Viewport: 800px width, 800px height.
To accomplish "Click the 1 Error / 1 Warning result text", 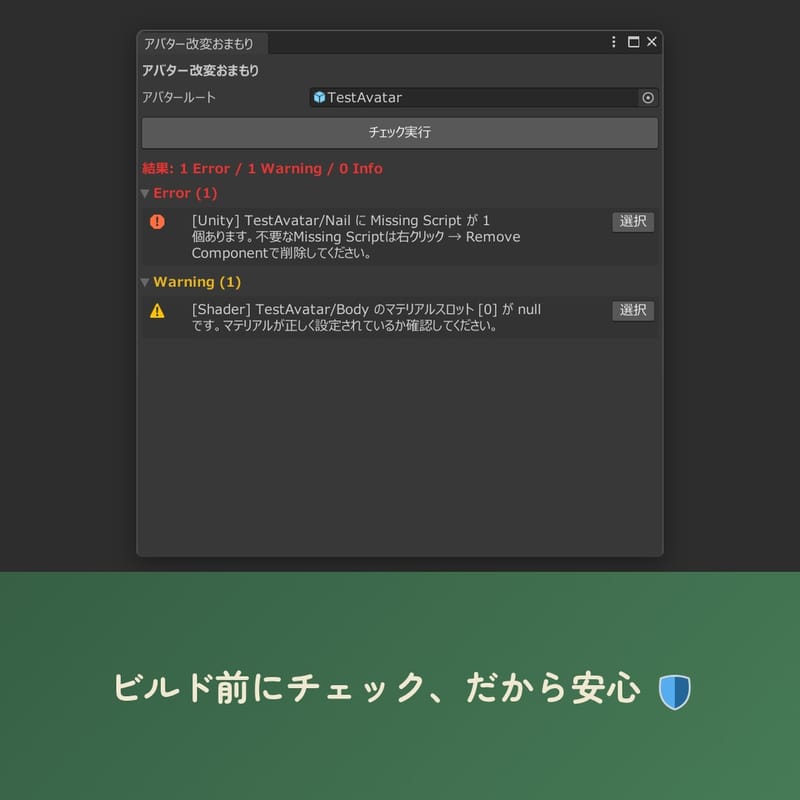I will [262, 168].
